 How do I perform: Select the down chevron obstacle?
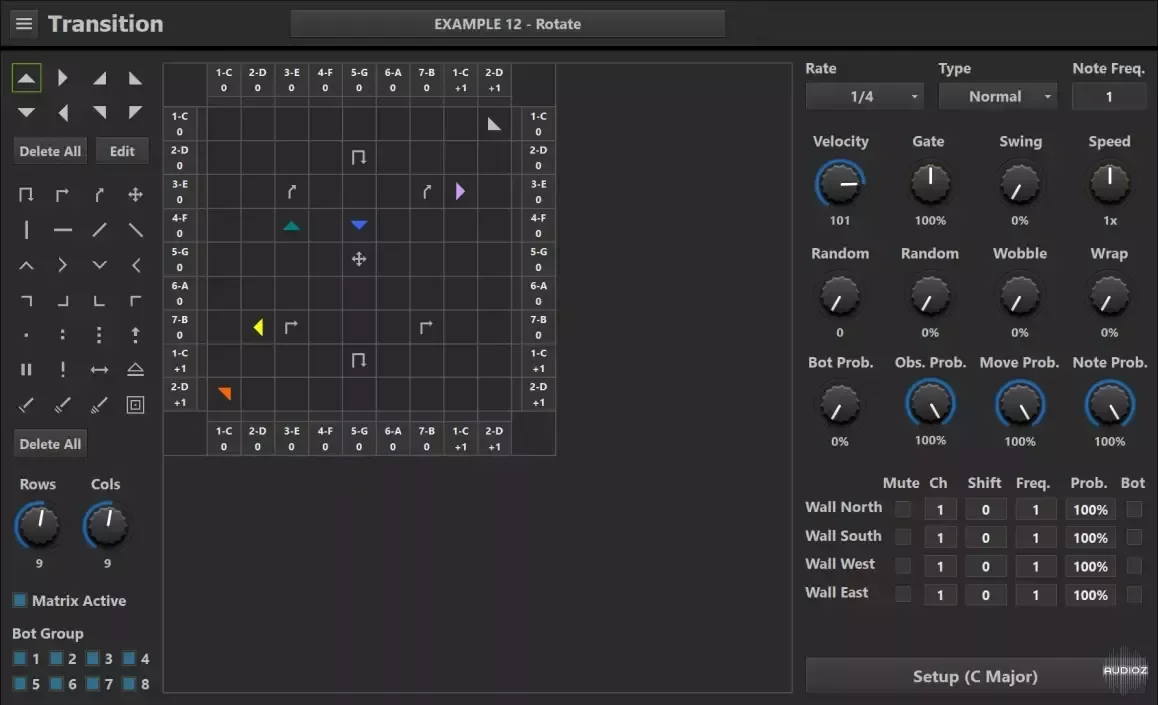click(x=99, y=265)
